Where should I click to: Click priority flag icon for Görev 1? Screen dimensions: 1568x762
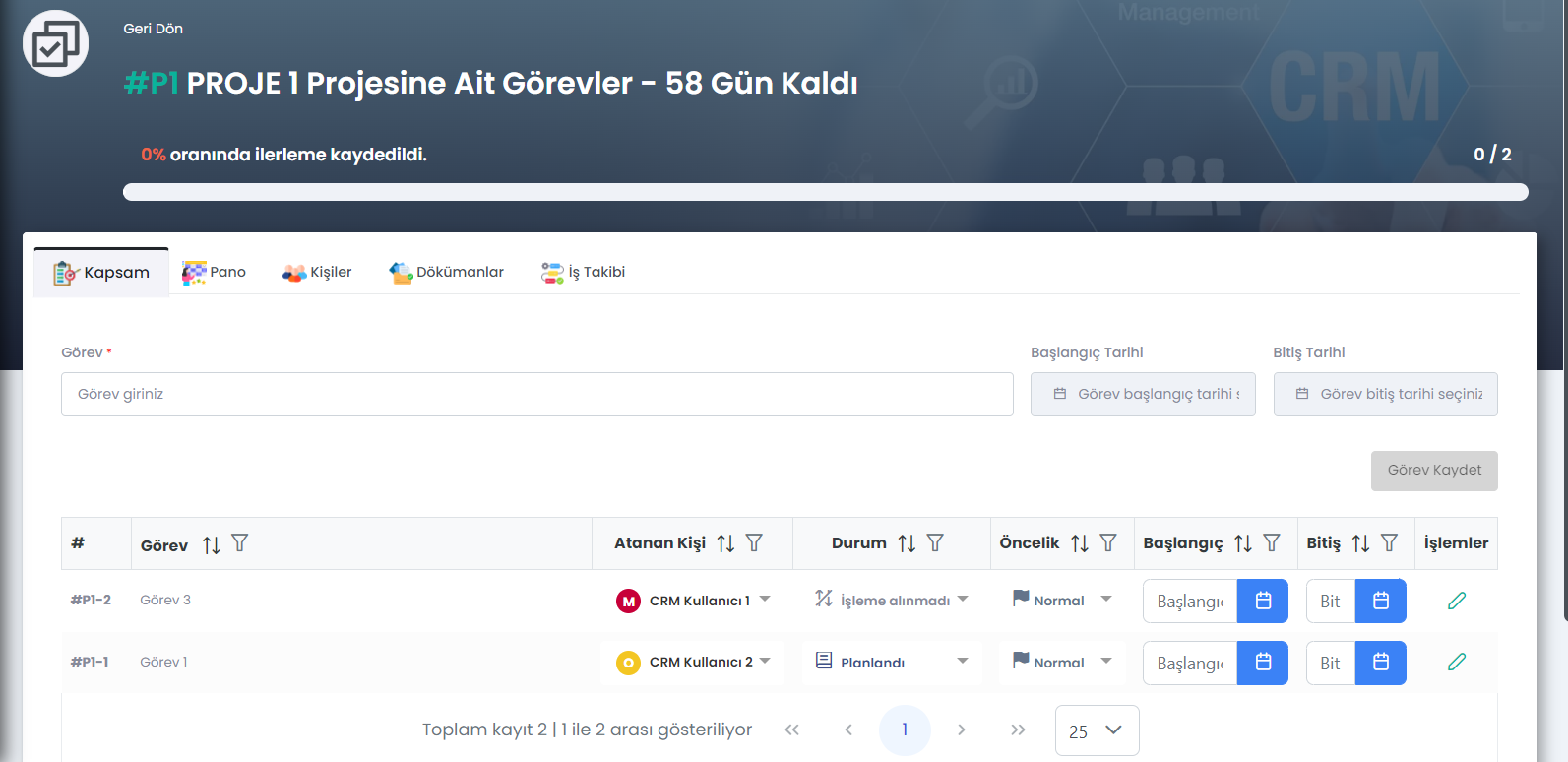click(1021, 660)
